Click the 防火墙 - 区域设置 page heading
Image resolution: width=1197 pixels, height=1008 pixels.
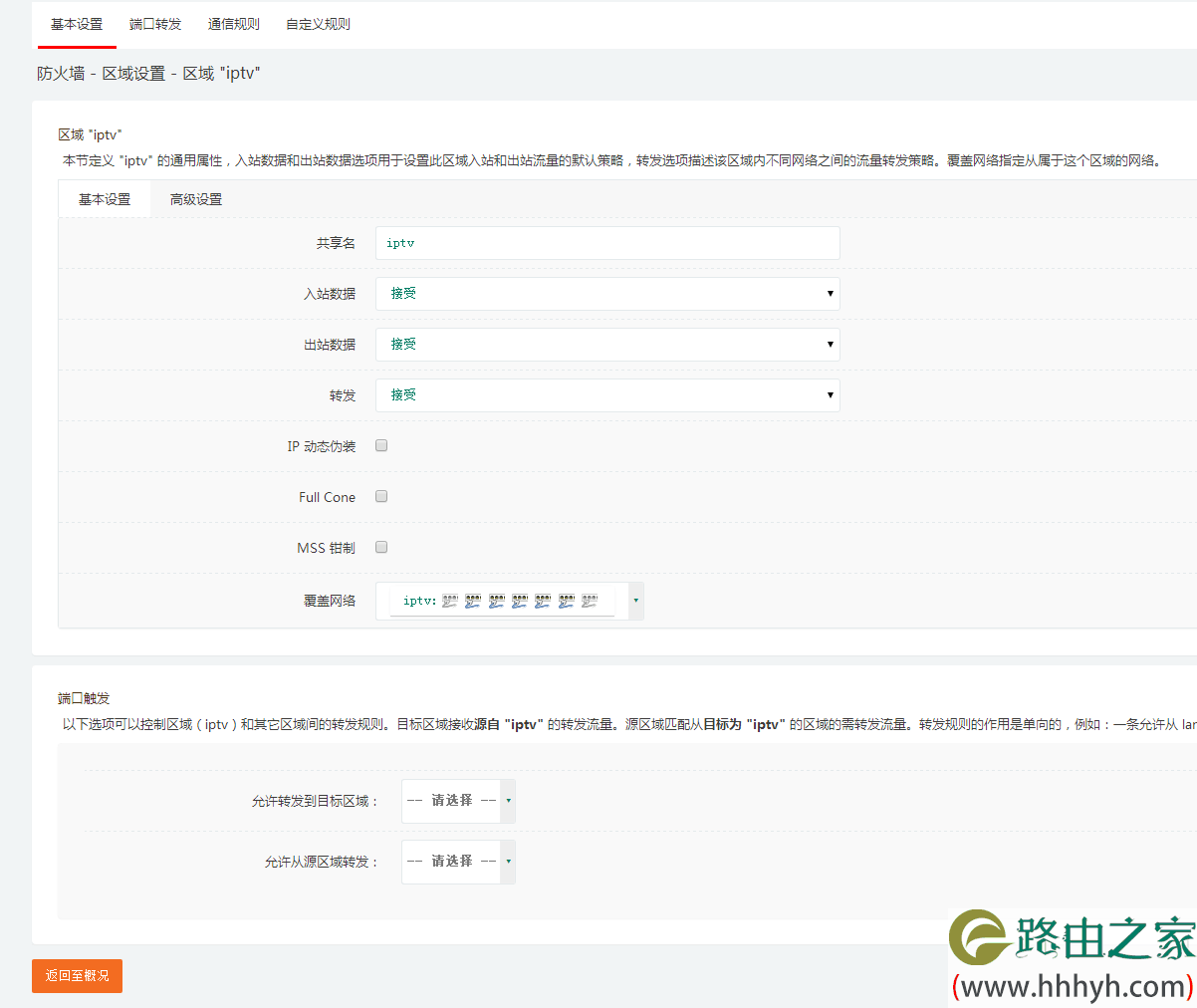(x=148, y=74)
